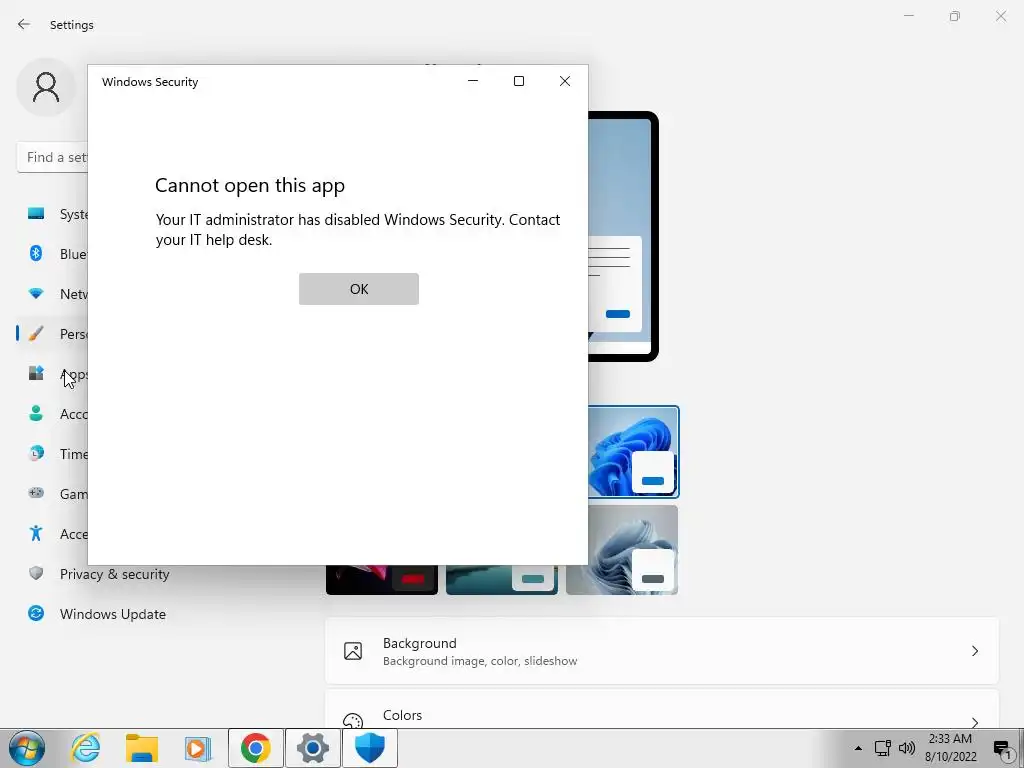Select Personalization paintbrush icon in sidebar
The image size is (1024, 768).
point(36,334)
